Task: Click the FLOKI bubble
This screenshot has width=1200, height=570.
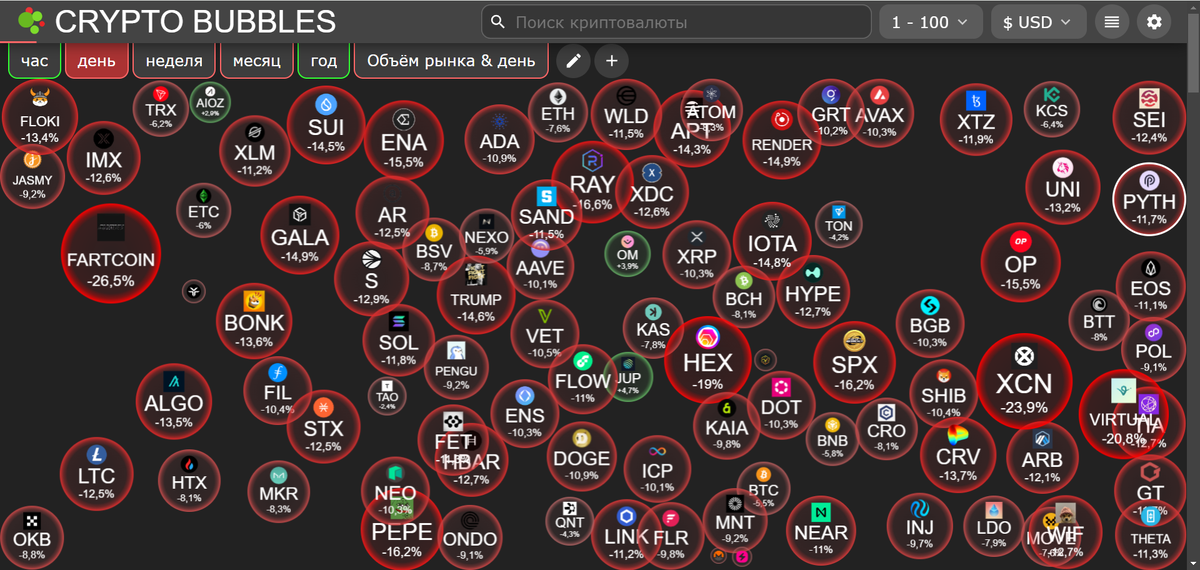Action: pyautogui.click(x=39, y=116)
